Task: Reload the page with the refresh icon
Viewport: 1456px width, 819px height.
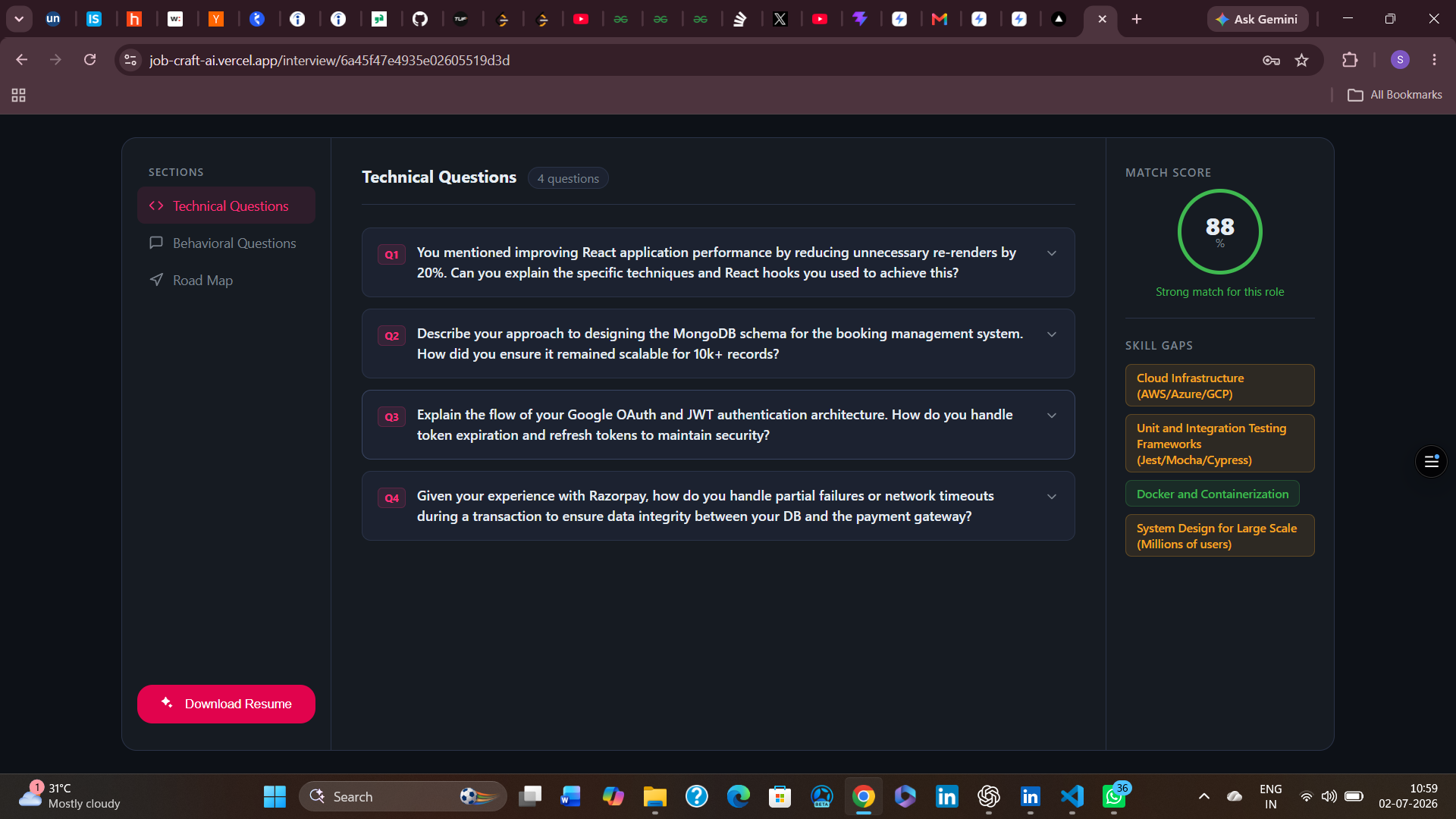Action: coord(89,60)
